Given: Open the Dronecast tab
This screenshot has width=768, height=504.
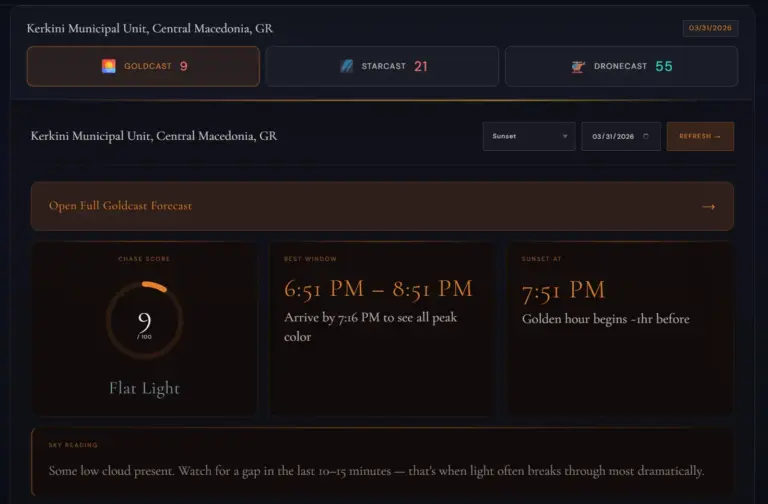Looking at the screenshot, I should [x=622, y=66].
